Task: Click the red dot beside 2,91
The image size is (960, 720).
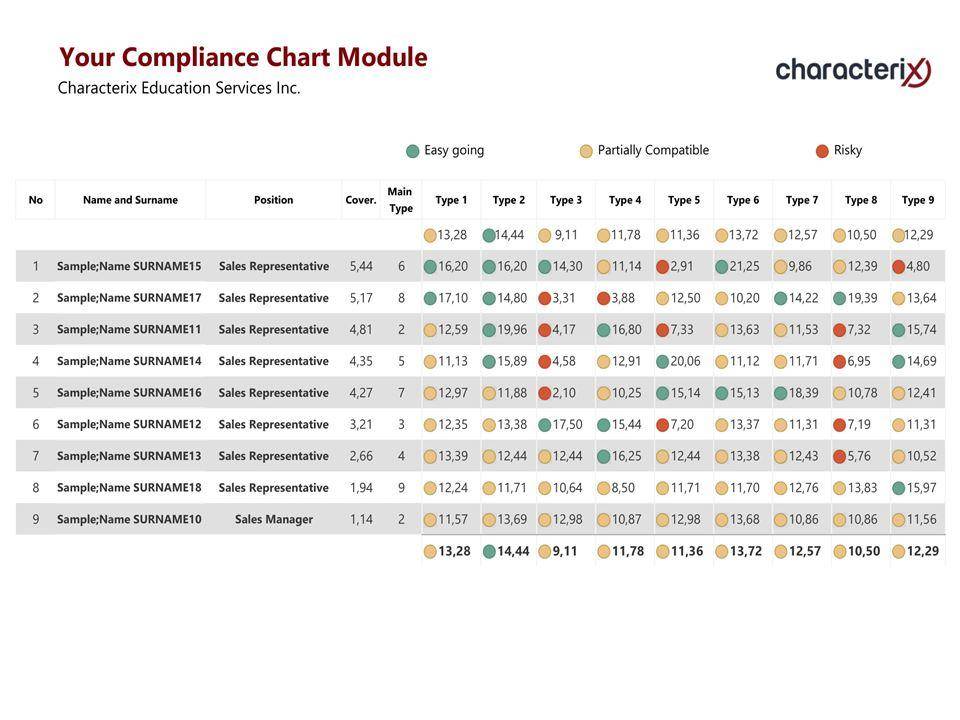Action: pyautogui.click(x=662, y=267)
